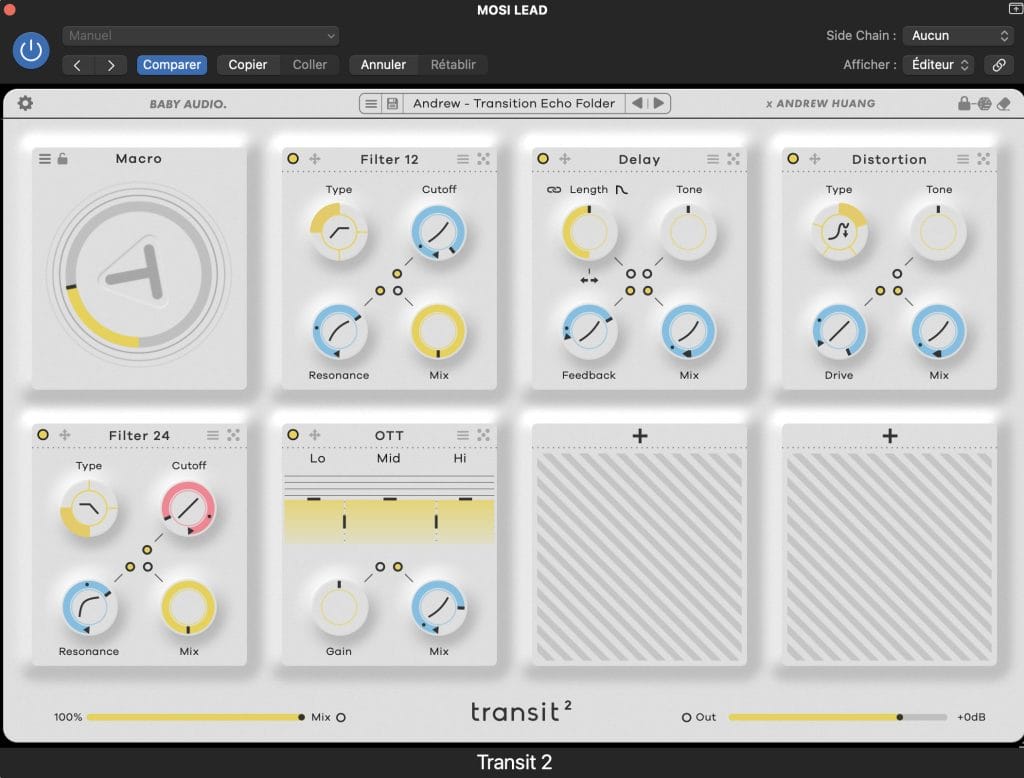Open the Filter 24 module menu
Screen dimensions: 1024x778
pos(213,435)
